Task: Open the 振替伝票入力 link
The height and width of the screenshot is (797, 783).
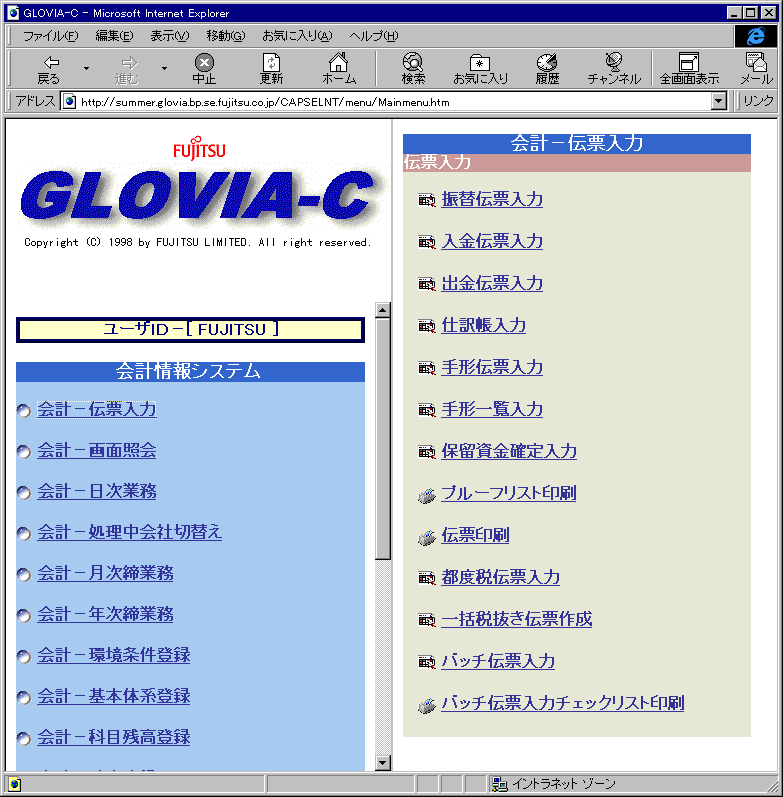Action: coord(492,199)
